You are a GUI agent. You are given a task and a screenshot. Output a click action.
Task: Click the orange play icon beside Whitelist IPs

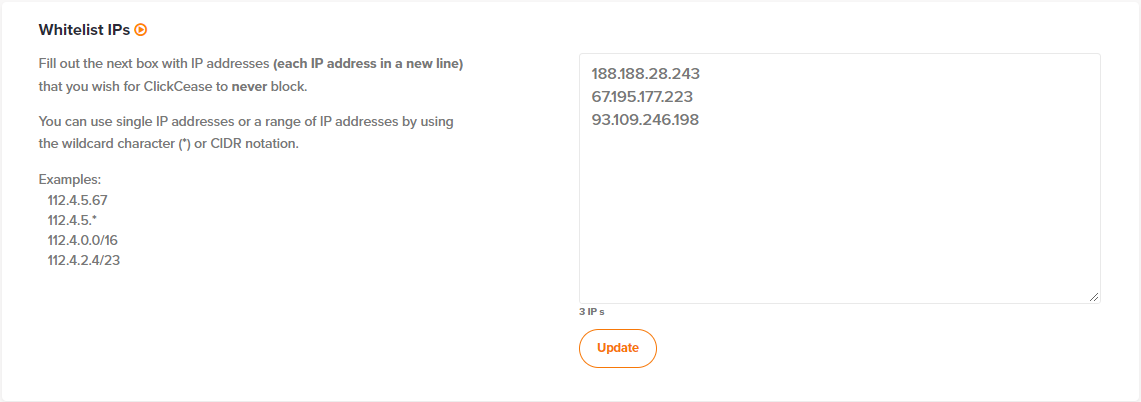coord(141,30)
